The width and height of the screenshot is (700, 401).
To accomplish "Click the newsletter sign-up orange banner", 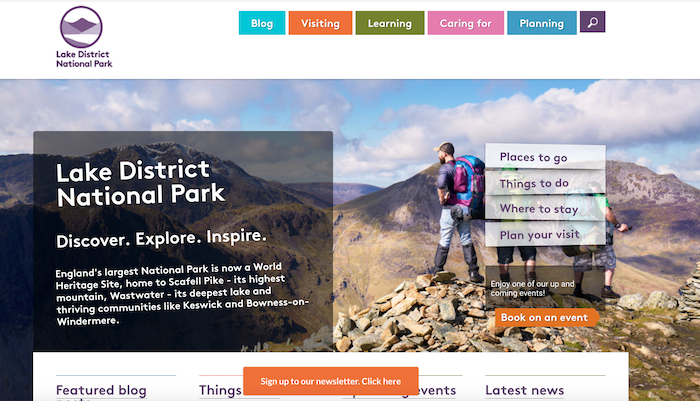I will (331, 381).
